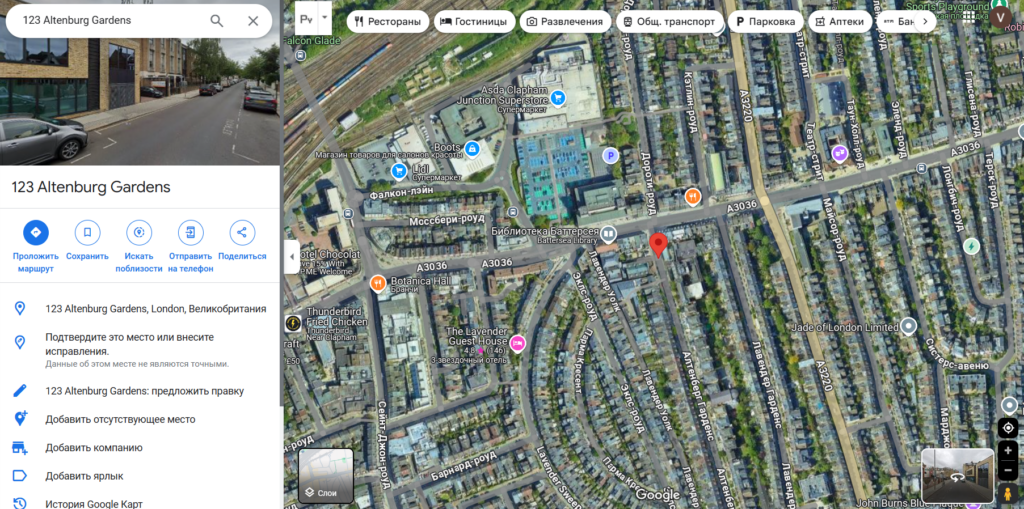Viewport: 1024px width, 509px height.
Task: Show more category chips with chevron
Action: coord(925,22)
